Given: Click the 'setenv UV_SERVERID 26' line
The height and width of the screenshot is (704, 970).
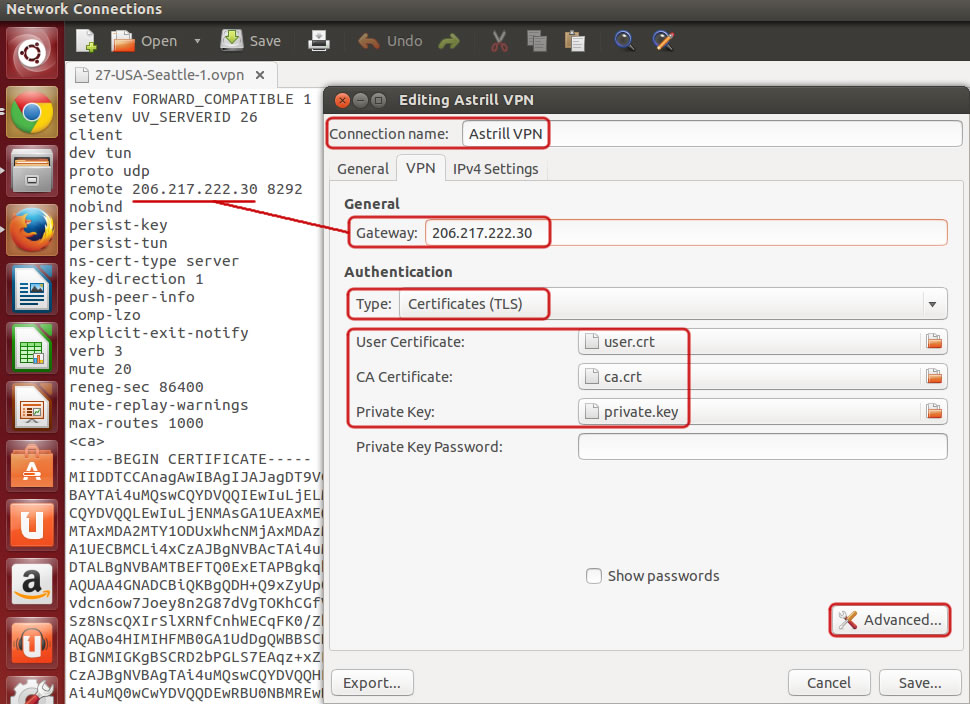Looking at the screenshot, I should tap(163, 117).
